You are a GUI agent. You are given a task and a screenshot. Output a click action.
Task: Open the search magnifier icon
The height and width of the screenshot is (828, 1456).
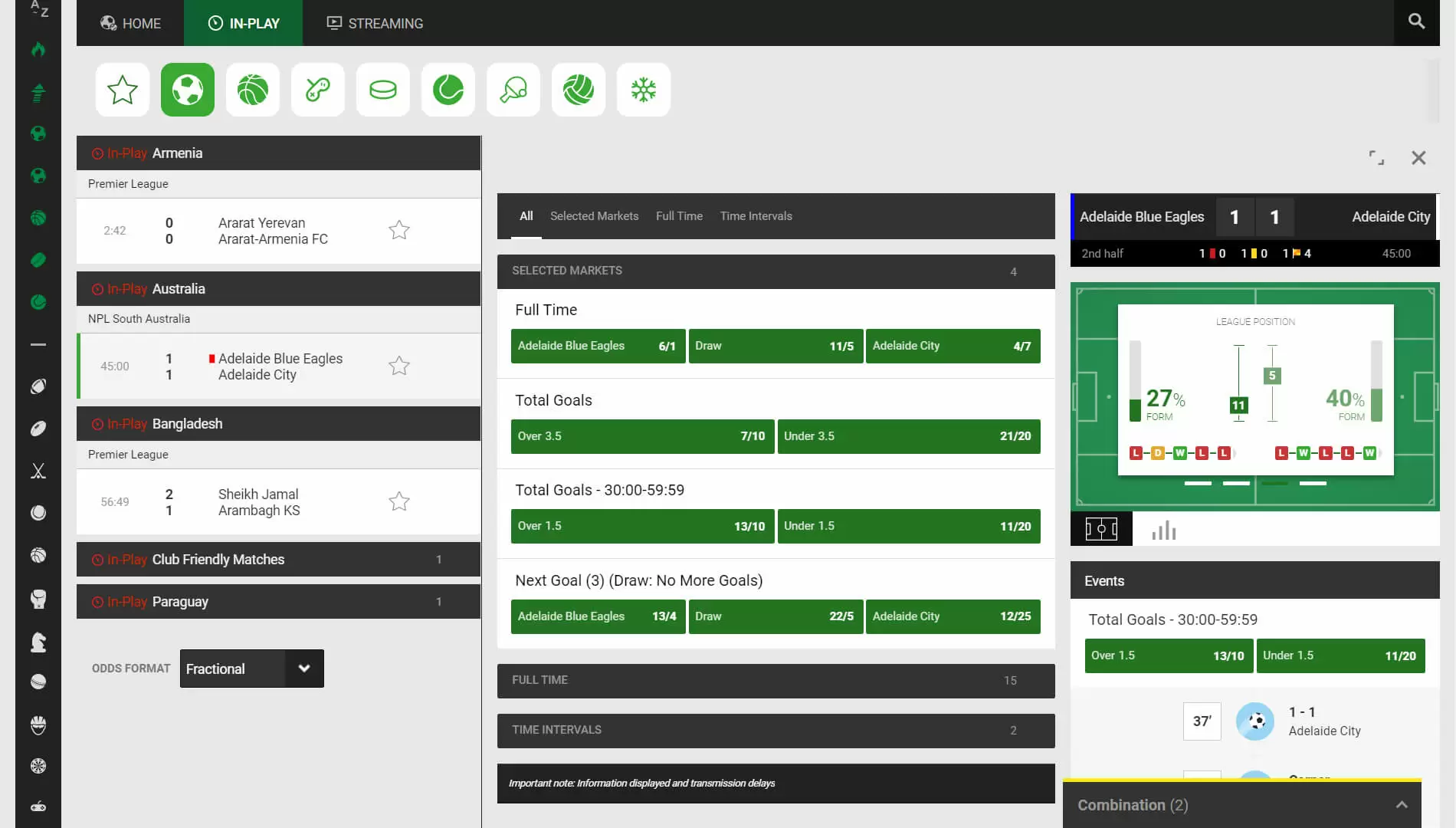click(1416, 21)
